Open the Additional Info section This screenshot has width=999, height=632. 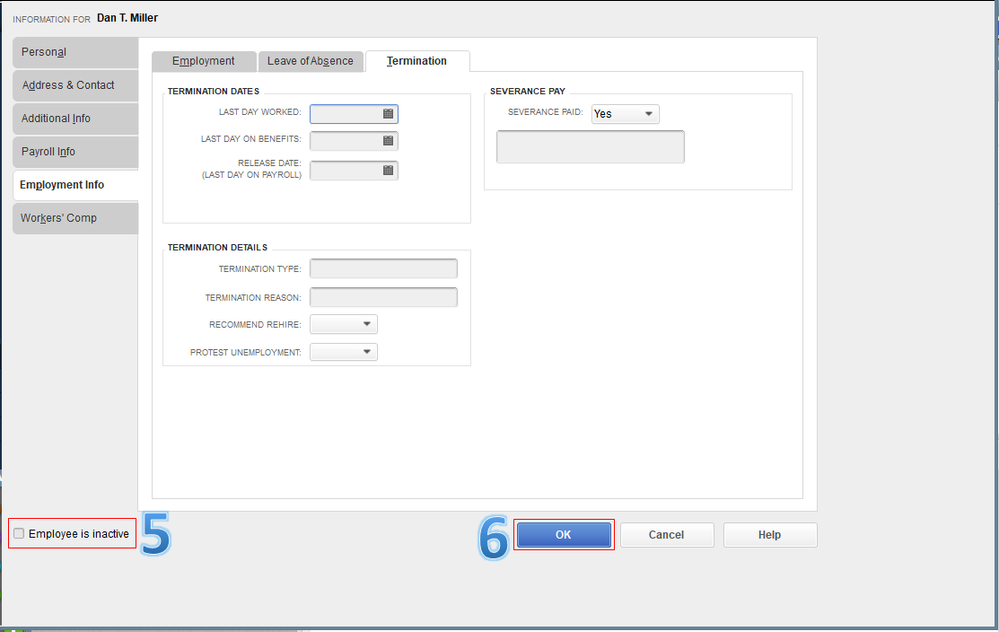[x=75, y=118]
